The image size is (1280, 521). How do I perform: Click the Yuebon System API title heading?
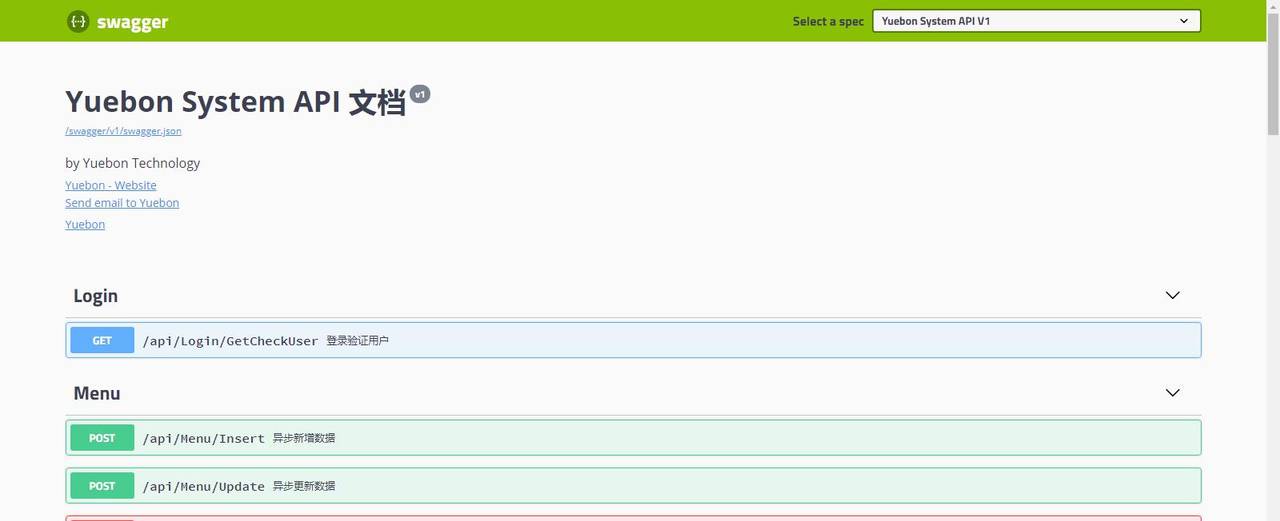pos(235,102)
